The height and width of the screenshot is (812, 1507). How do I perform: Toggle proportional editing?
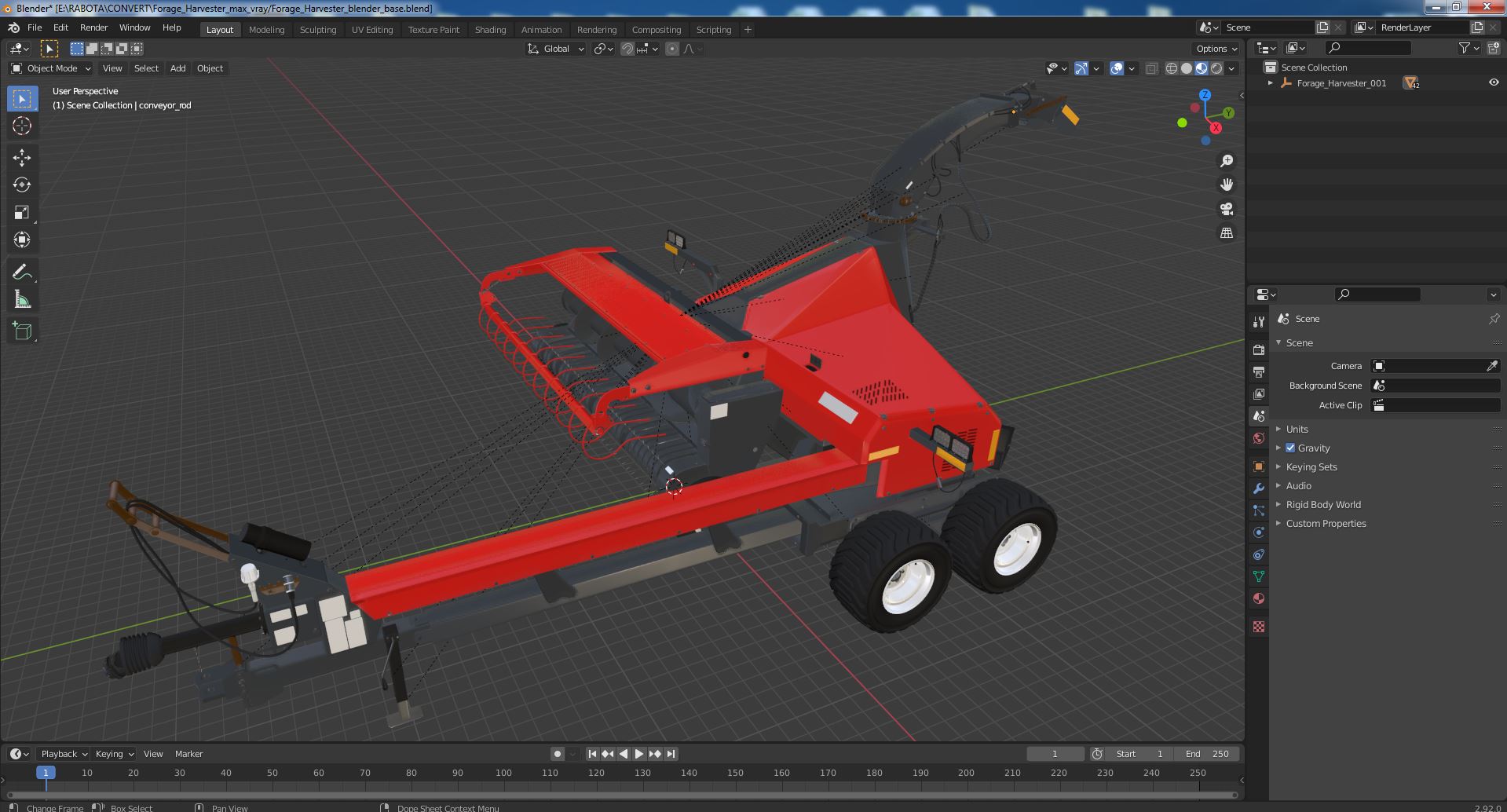(x=672, y=49)
